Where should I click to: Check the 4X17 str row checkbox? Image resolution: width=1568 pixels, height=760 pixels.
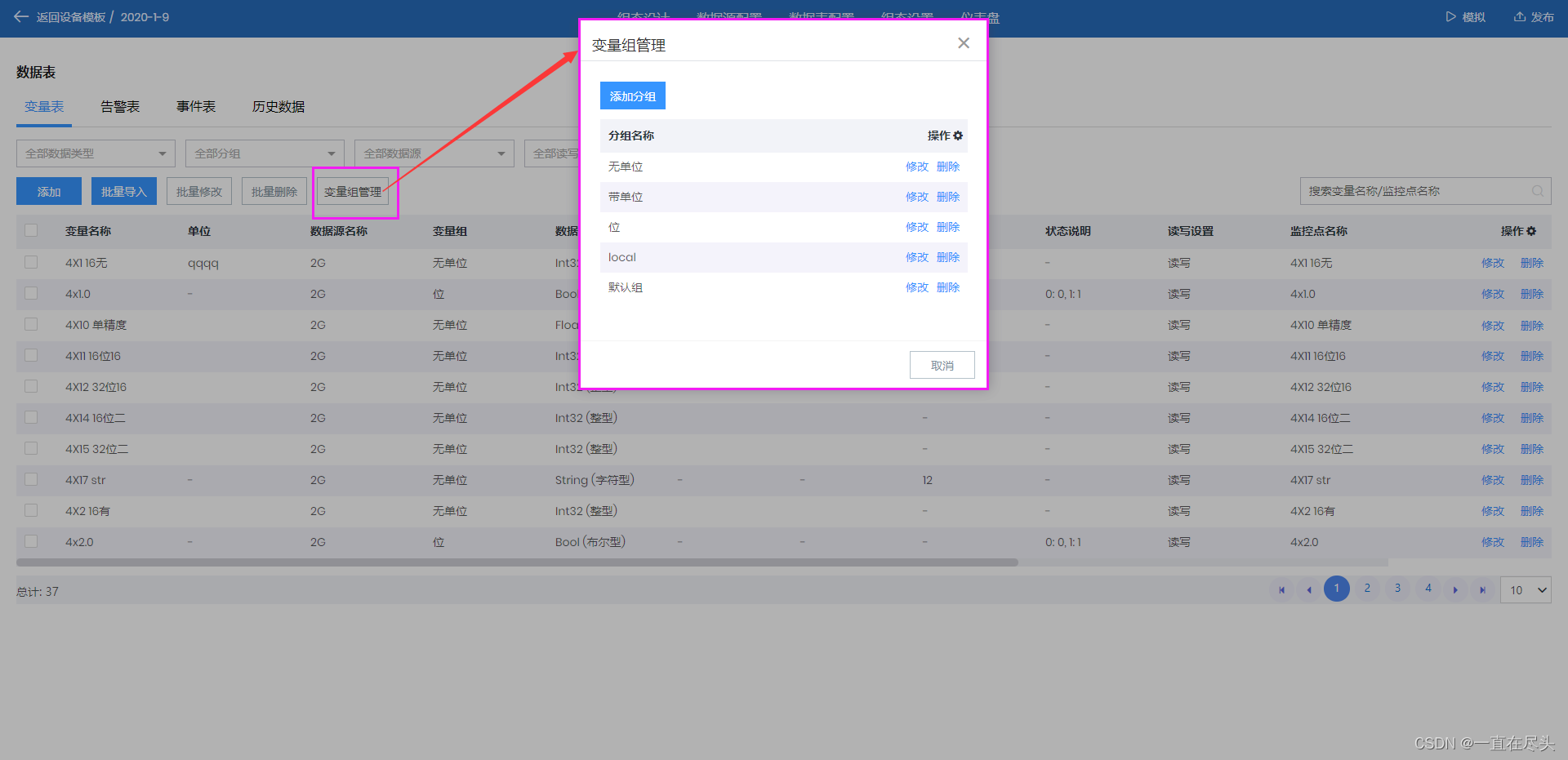(31, 479)
